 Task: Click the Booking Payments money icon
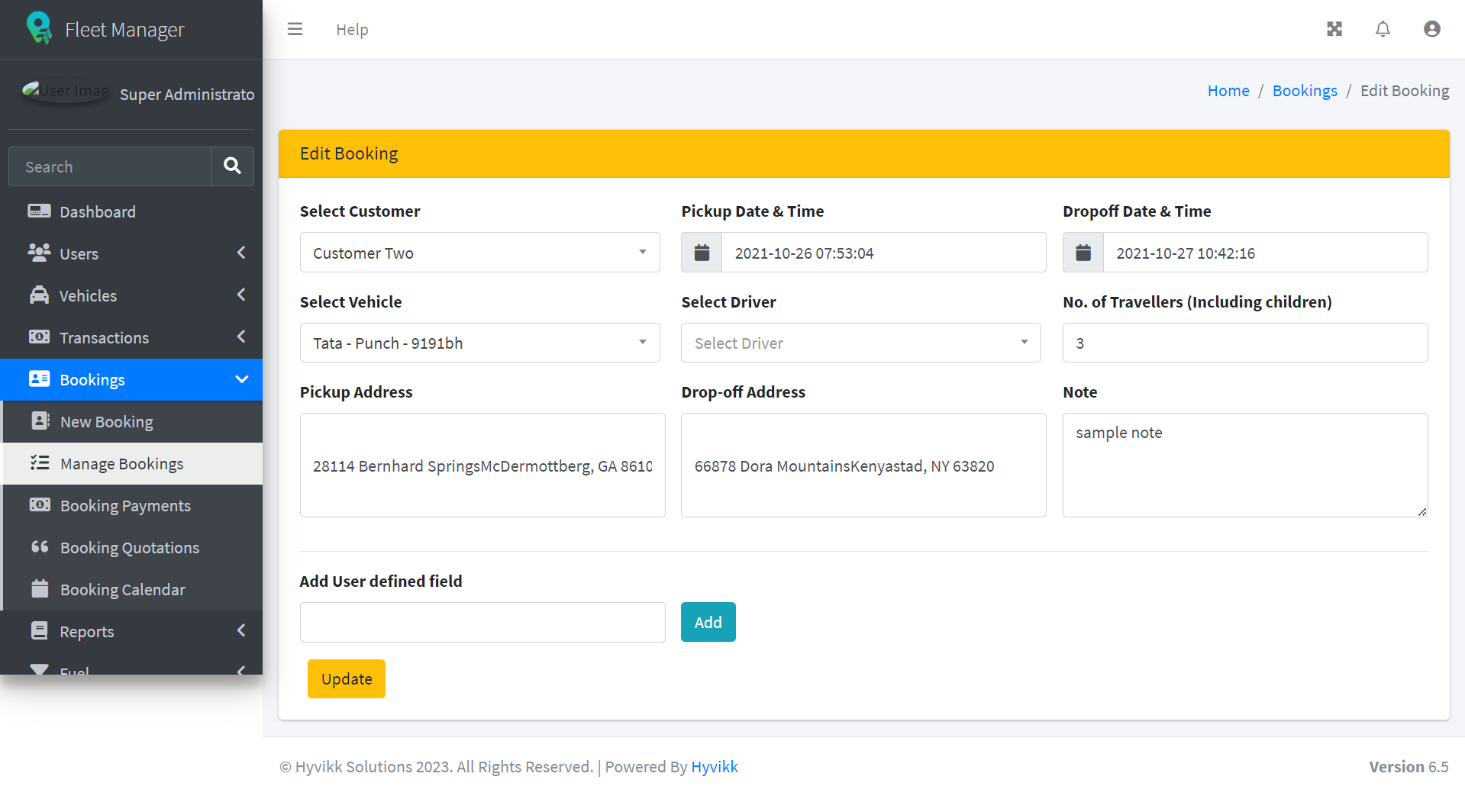[x=40, y=505]
